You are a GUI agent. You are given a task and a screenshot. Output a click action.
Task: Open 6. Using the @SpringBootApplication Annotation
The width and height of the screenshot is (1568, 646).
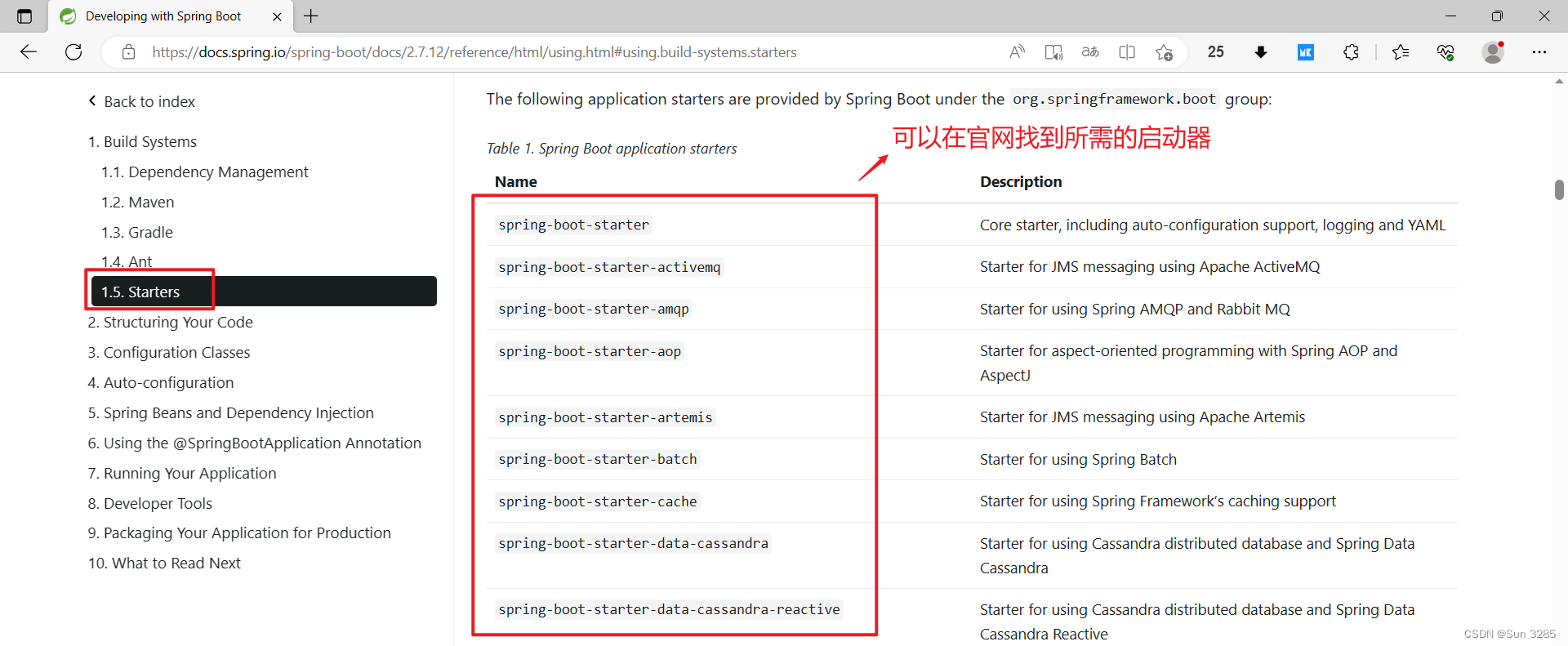coord(255,443)
